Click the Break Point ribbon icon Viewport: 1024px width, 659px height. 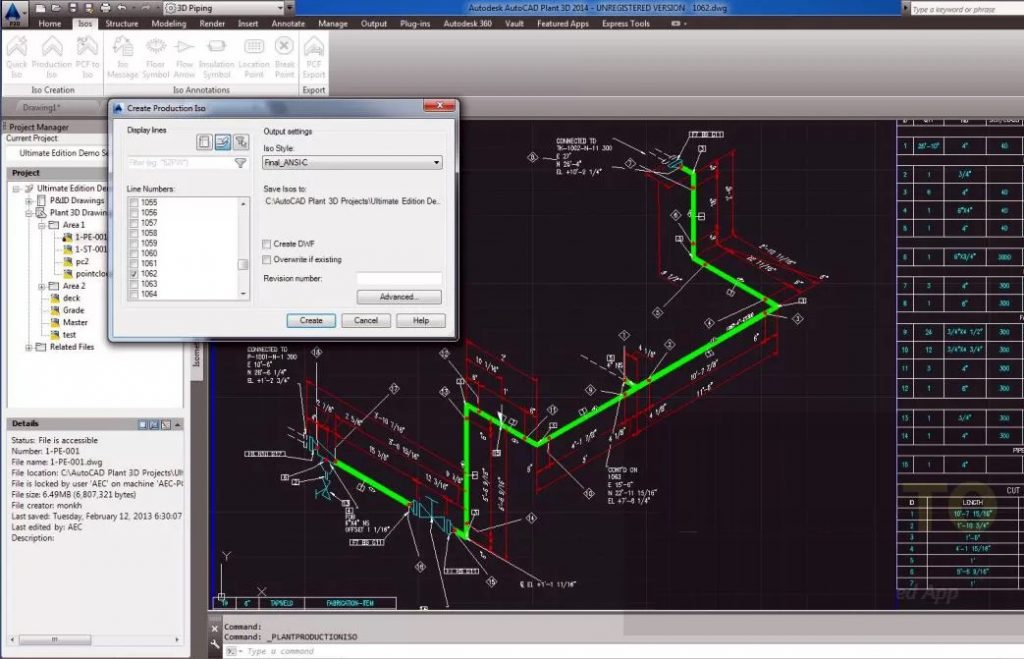pyautogui.click(x=284, y=57)
